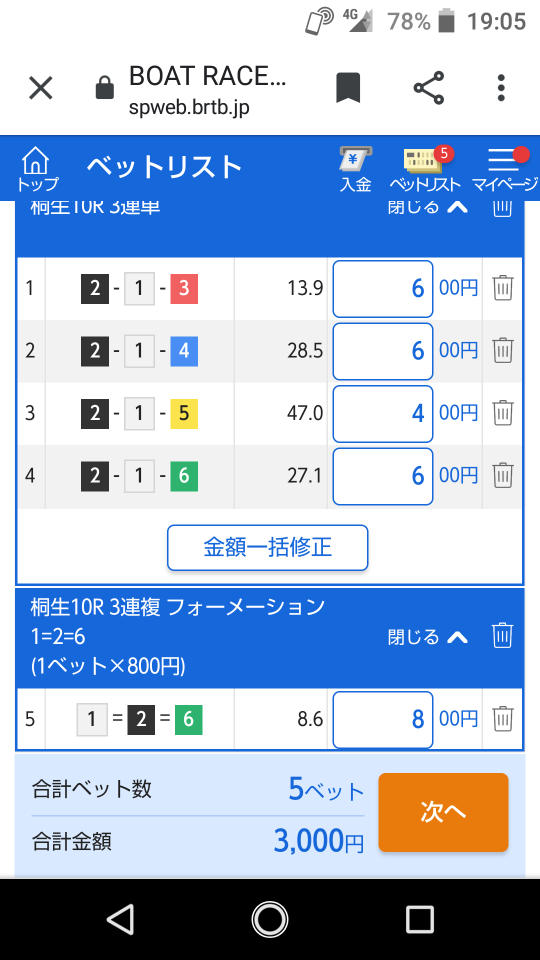Collapse the 3連複 フォーメーション section with 閉じる

click(428, 637)
